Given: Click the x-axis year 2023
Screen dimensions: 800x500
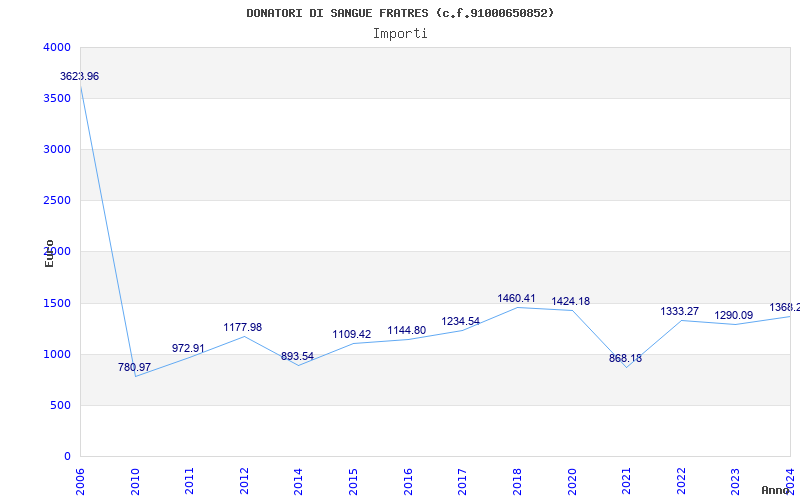Looking at the screenshot, I should pos(735,482).
